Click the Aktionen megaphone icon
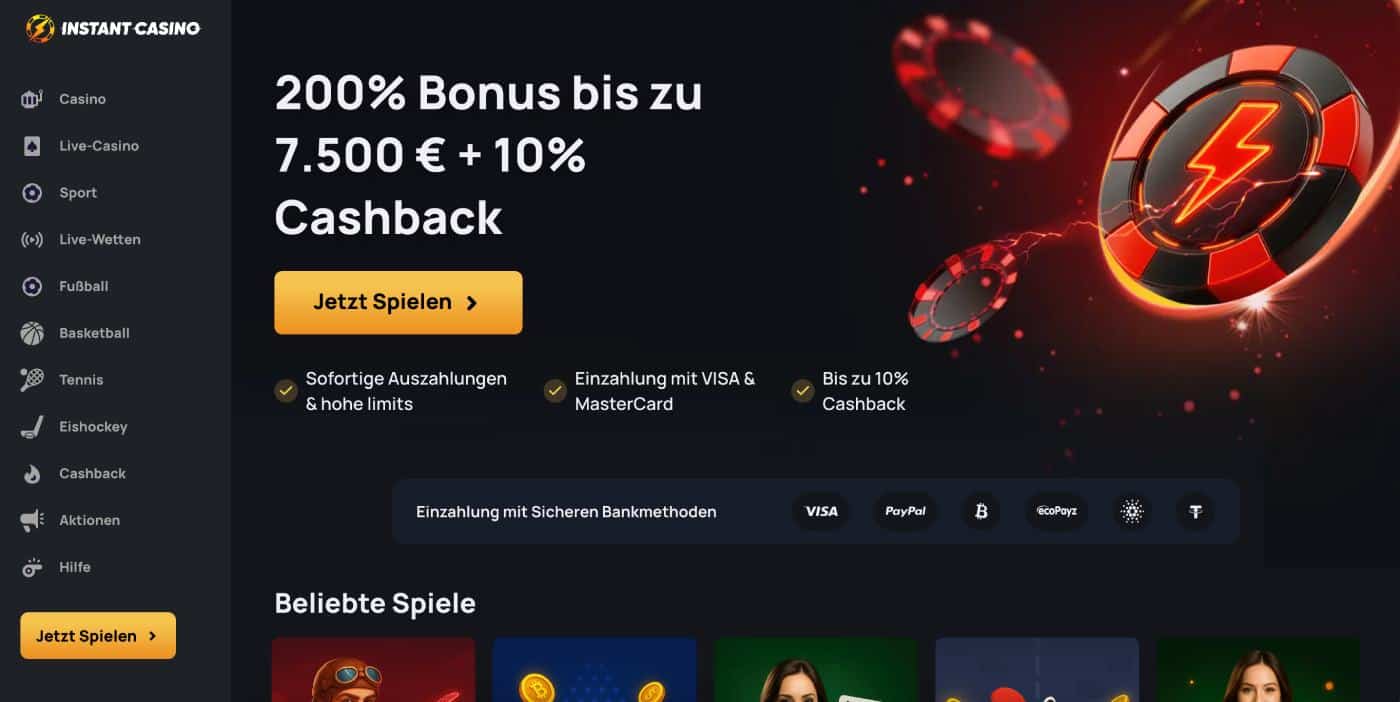Image resolution: width=1400 pixels, height=702 pixels. pyautogui.click(x=32, y=520)
